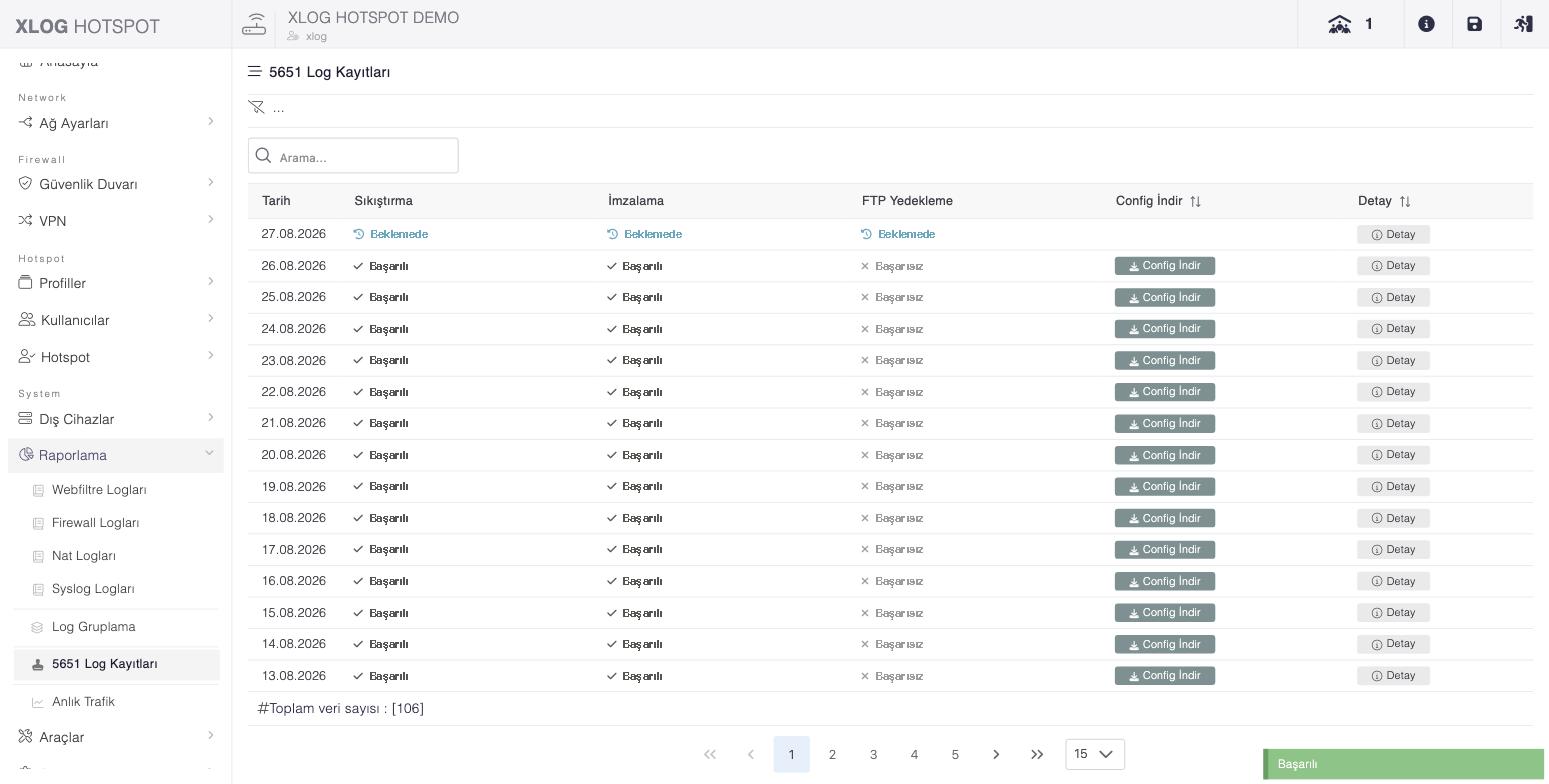Click the info circle icon in header
Screen dimensions: 1549x784
pyautogui.click(x=1427, y=24)
